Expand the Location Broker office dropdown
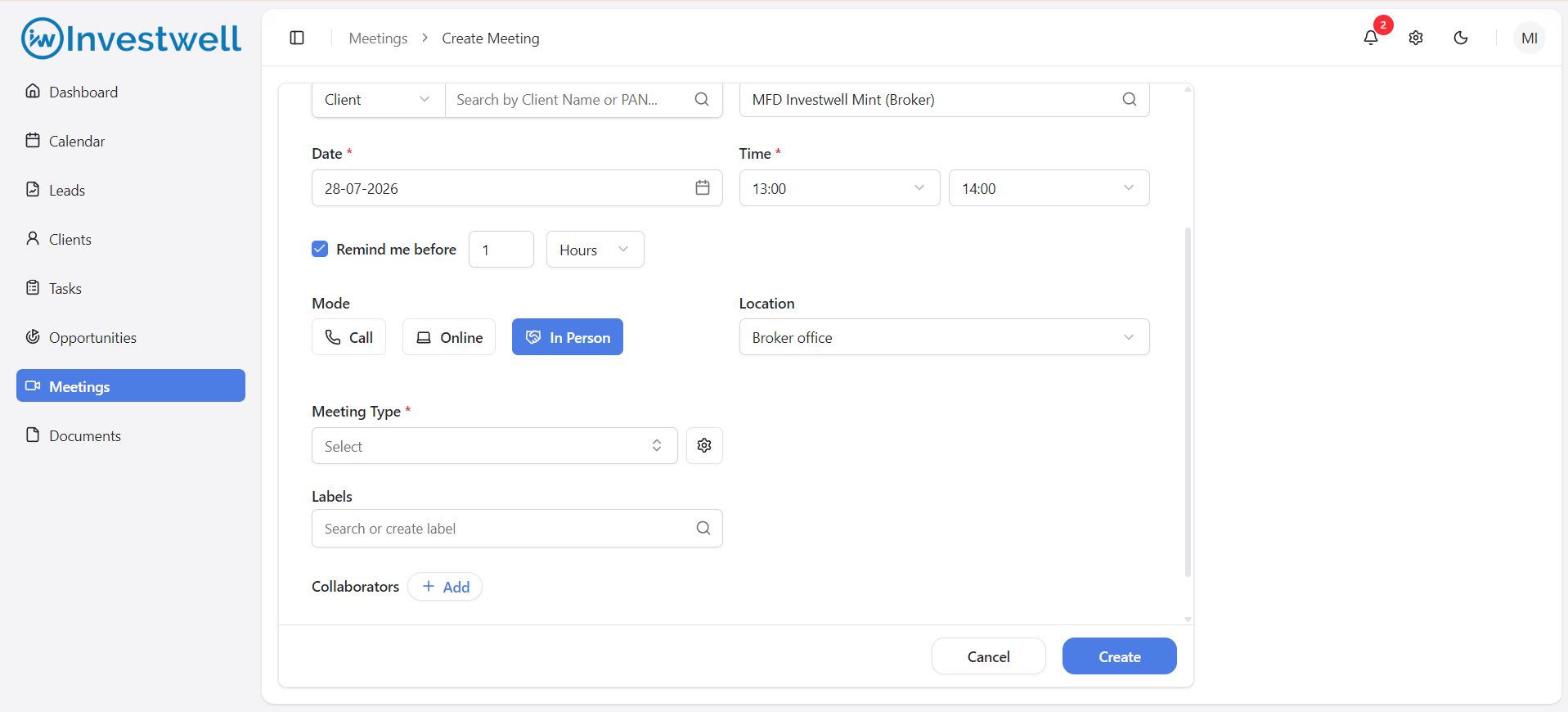Screen dimensions: 1568x712 [x=944, y=336]
